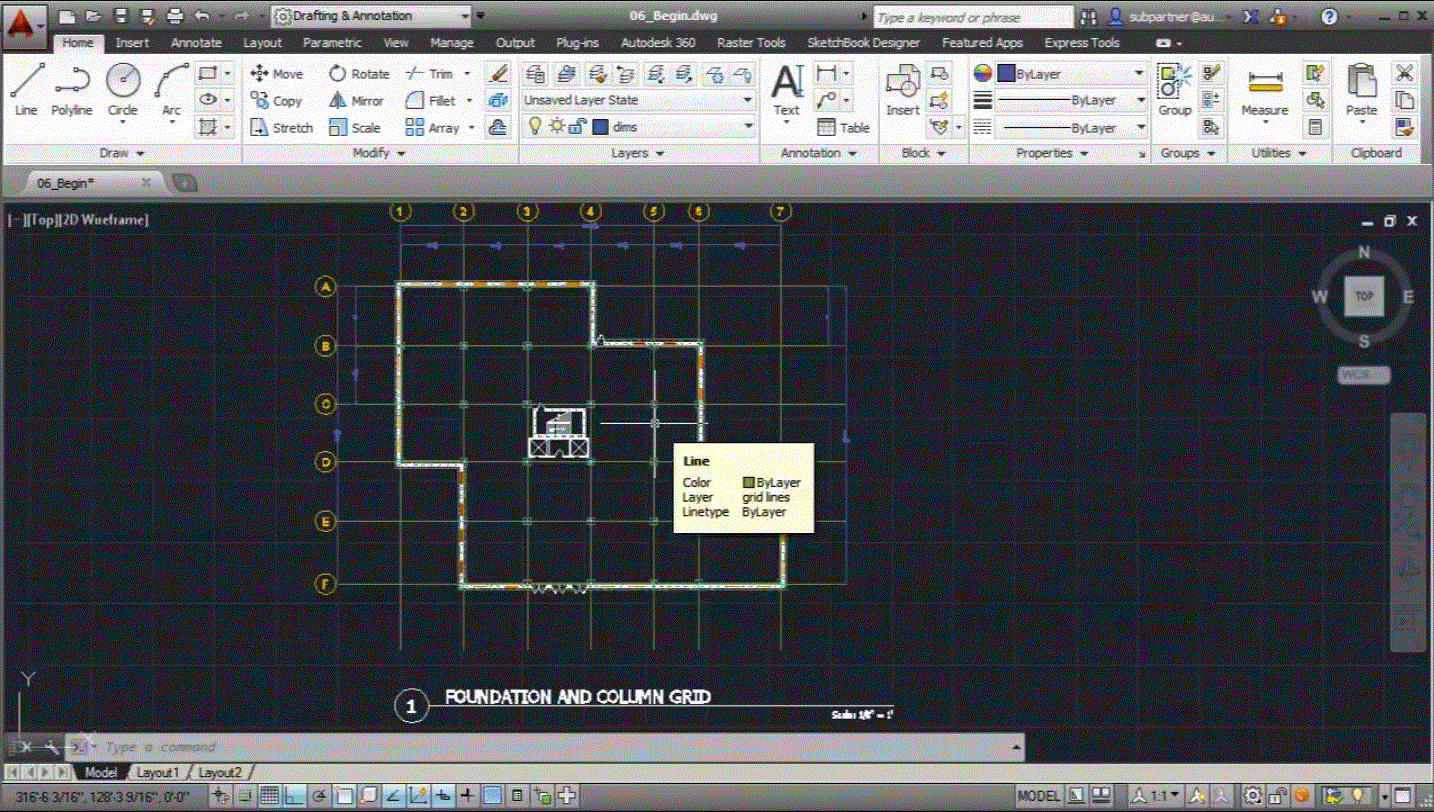Switch to the Layout1 tab
Image resolution: width=1434 pixels, height=812 pixels.
158,773
